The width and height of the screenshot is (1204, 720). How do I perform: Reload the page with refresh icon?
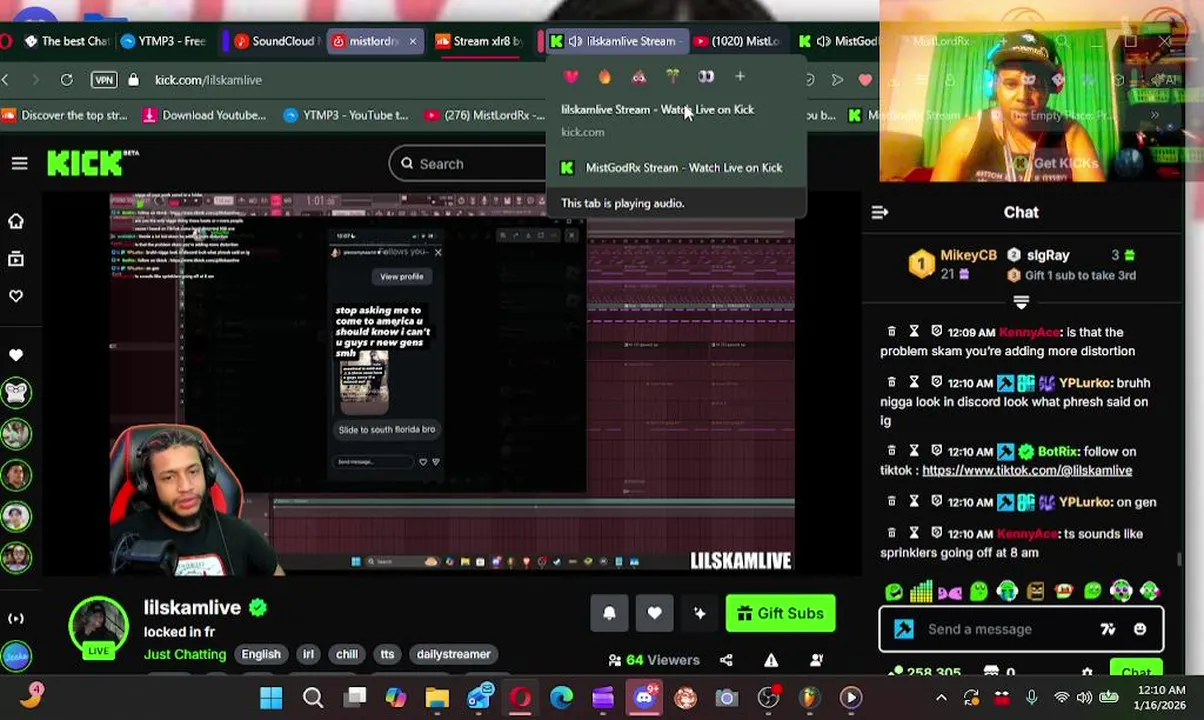[66, 79]
